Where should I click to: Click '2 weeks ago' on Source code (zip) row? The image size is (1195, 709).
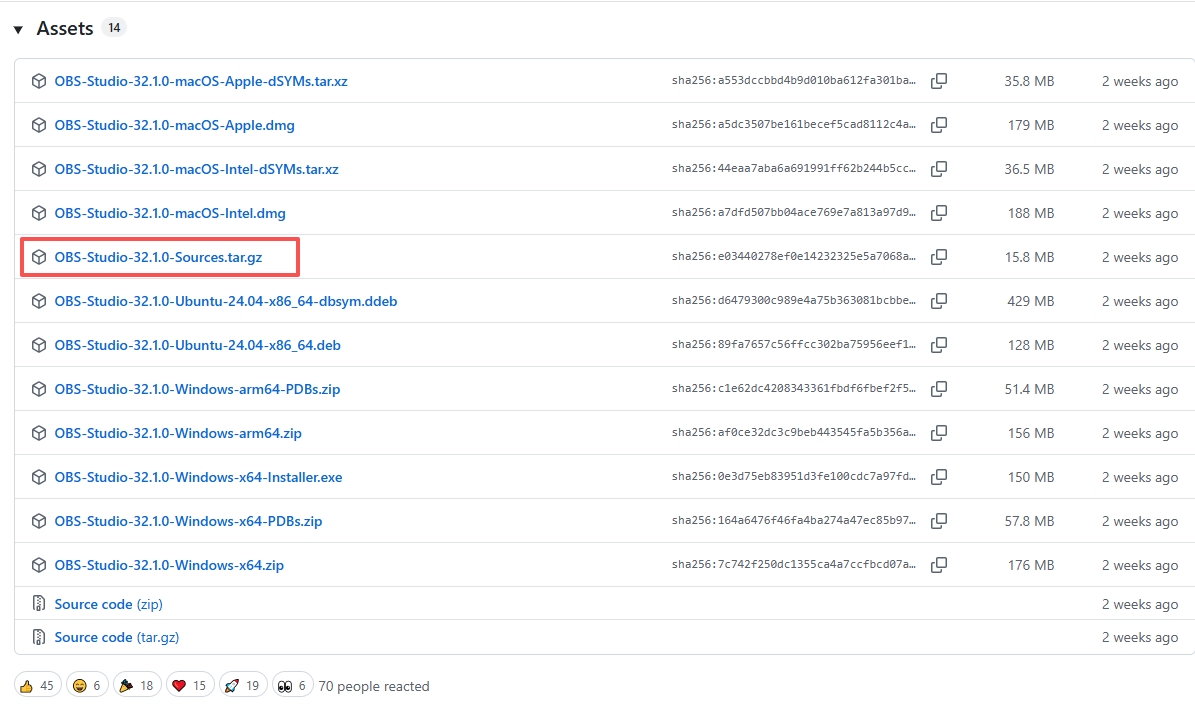(1139, 605)
